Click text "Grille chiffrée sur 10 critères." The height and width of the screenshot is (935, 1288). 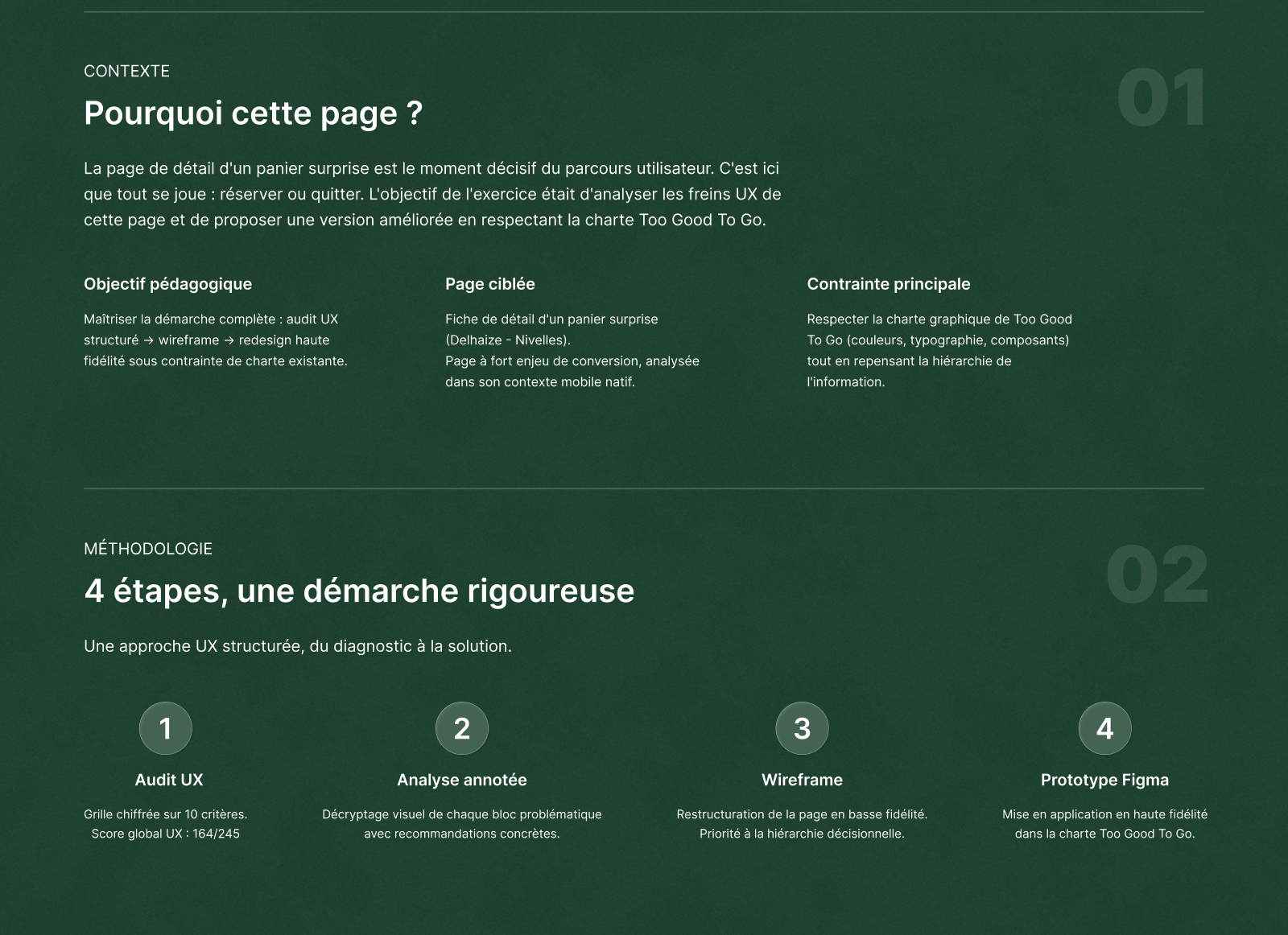166,814
